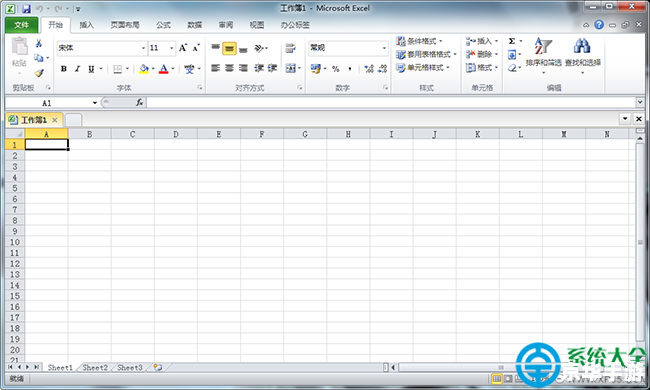The image size is (650, 390).
Task: Click the Clear eraser icon
Action: [512, 68]
